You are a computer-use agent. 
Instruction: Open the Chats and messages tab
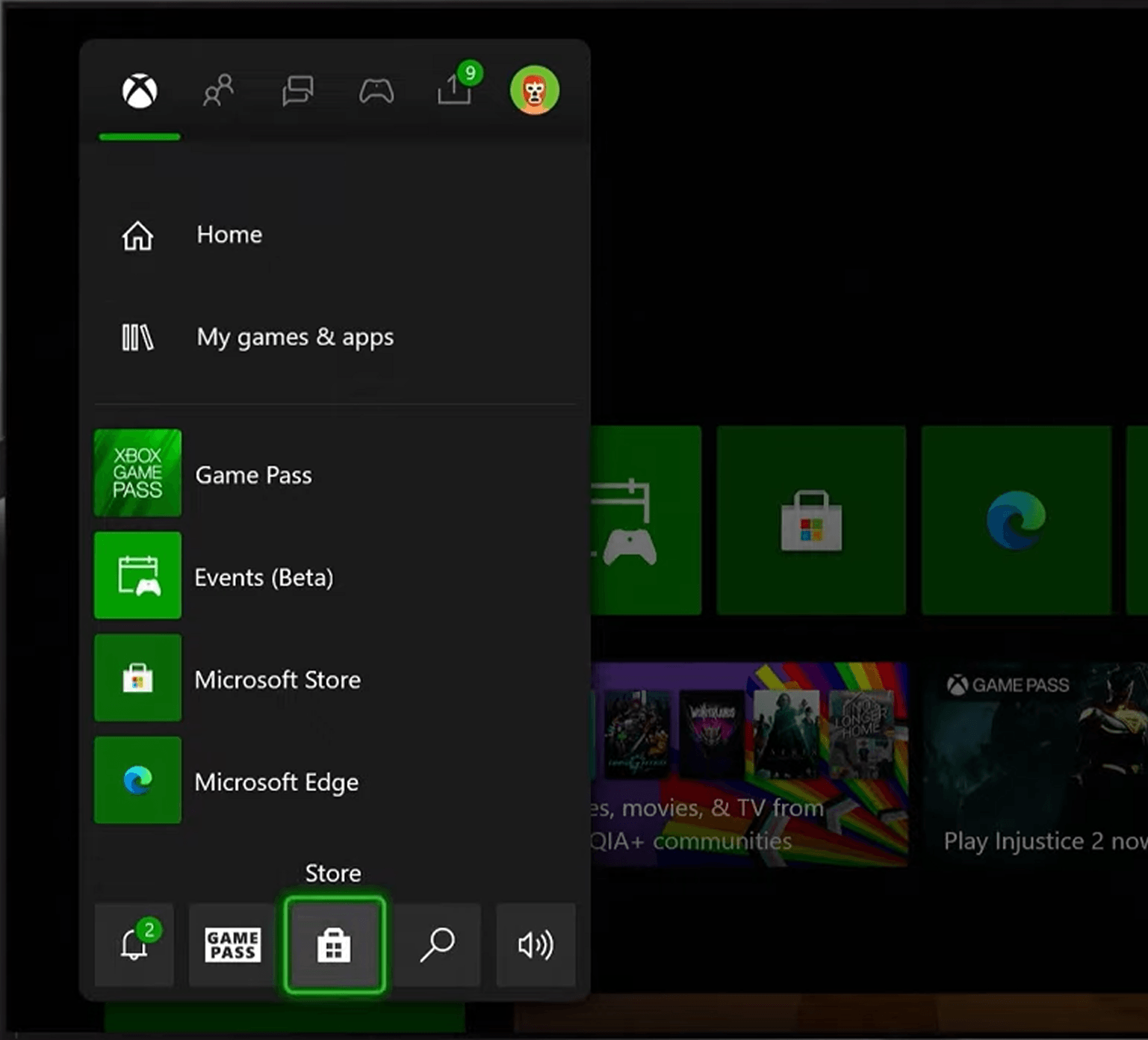click(x=297, y=92)
